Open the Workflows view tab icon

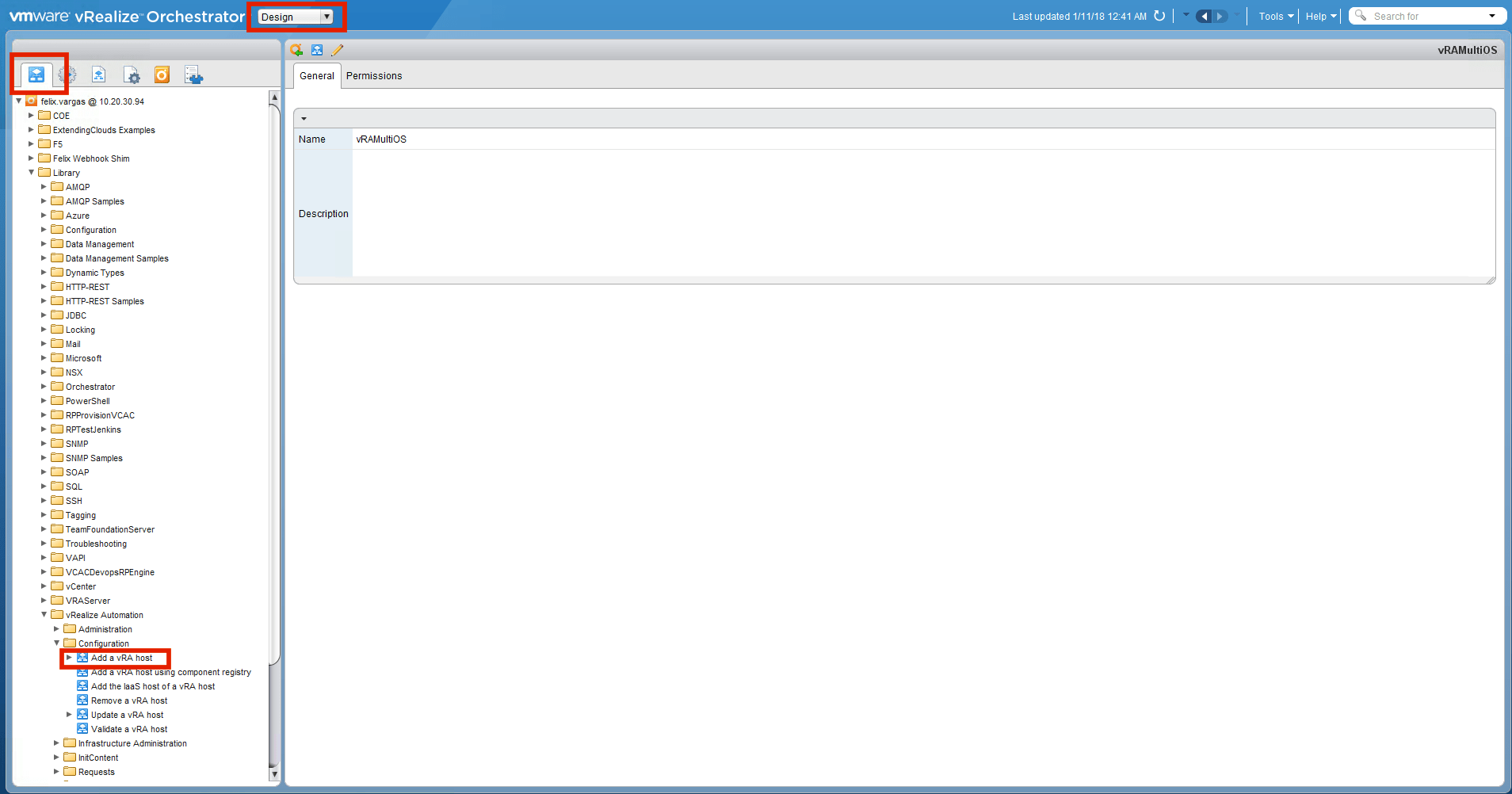point(36,74)
